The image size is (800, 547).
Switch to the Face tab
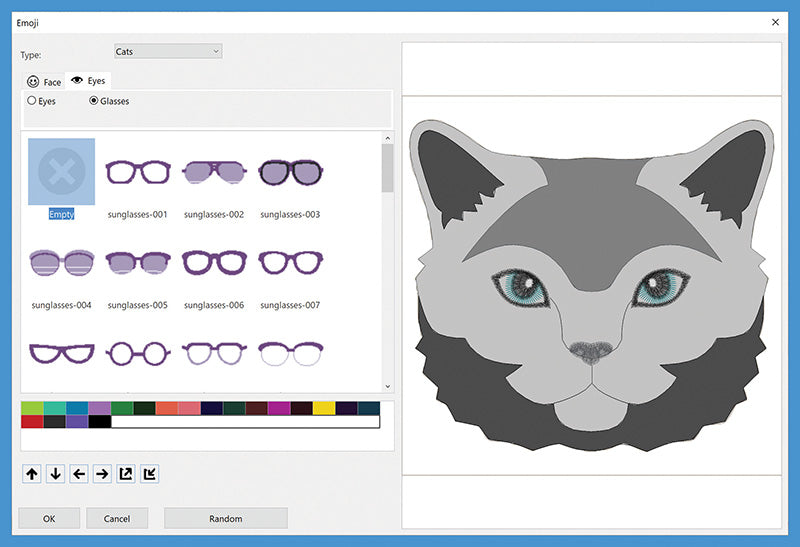click(x=44, y=82)
